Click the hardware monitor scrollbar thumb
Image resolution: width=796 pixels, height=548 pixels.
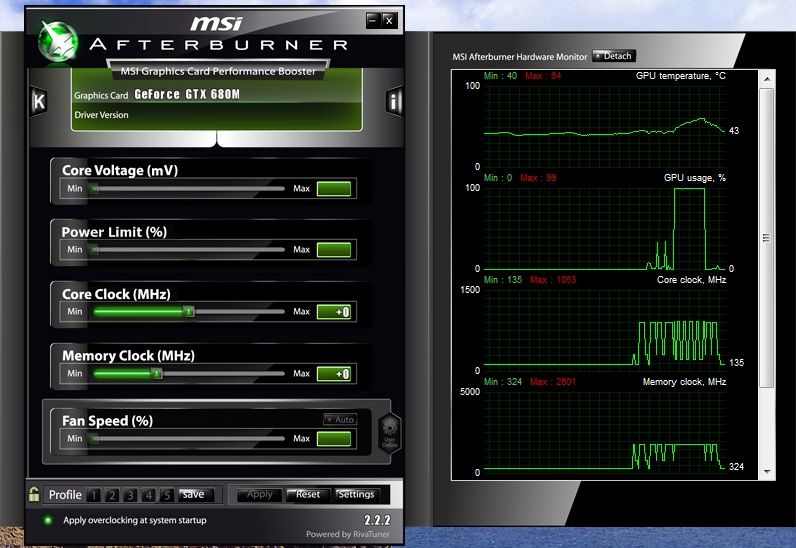tap(767, 238)
